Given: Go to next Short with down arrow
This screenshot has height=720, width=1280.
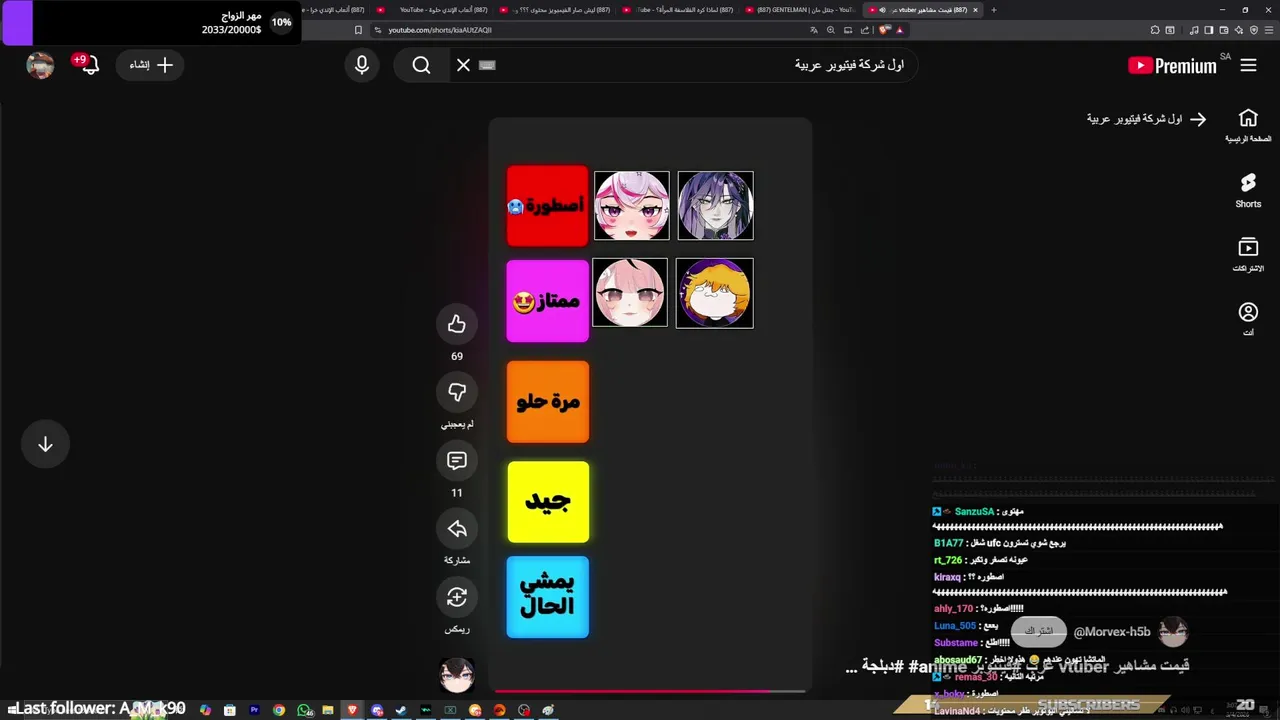Looking at the screenshot, I should coord(45,445).
